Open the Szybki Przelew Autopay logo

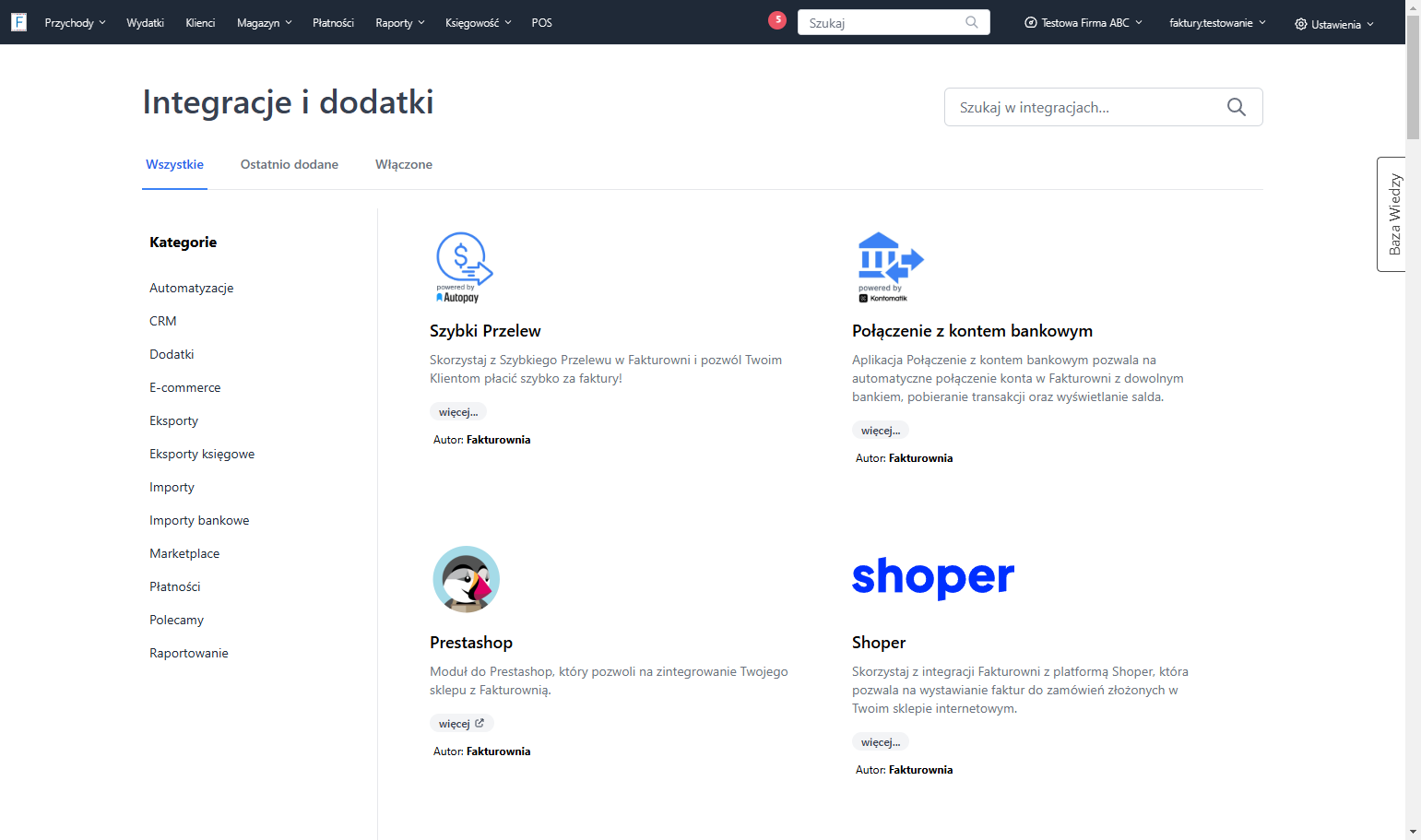coord(464,267)
